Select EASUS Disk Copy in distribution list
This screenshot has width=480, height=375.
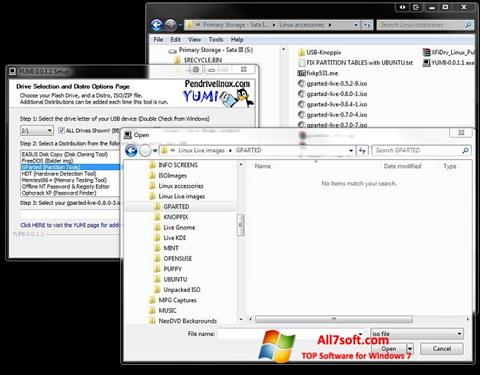pos(65,154)
